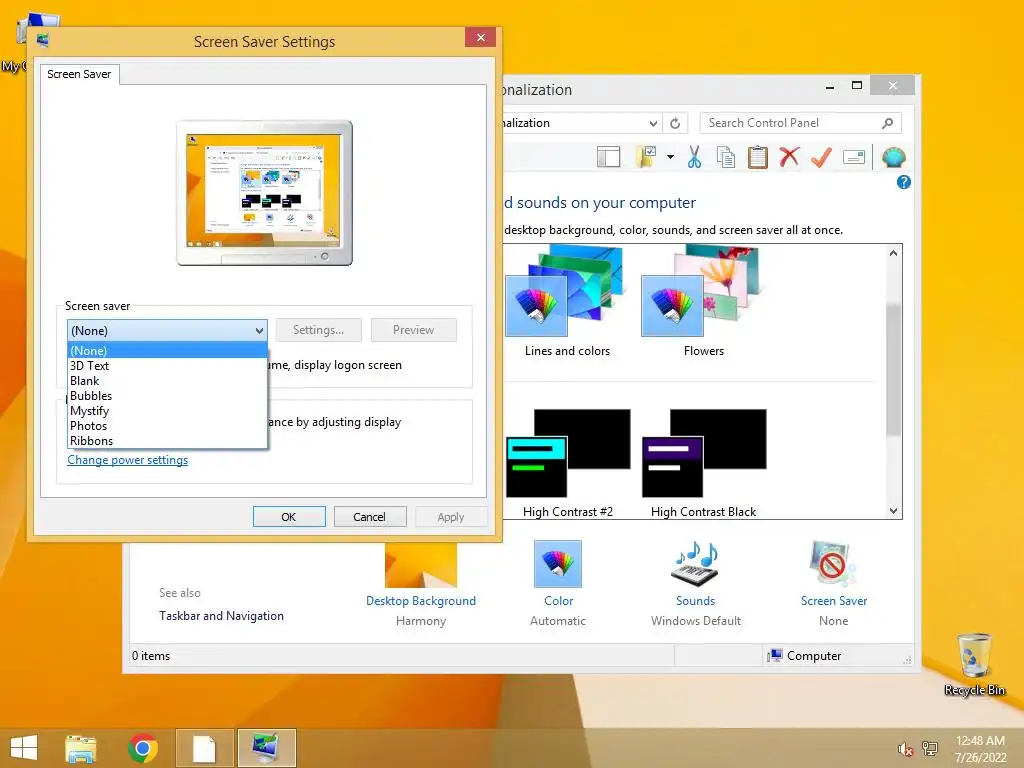
Task: Click the Screen Saver Settings title bar icon
Action: [44, 41]
